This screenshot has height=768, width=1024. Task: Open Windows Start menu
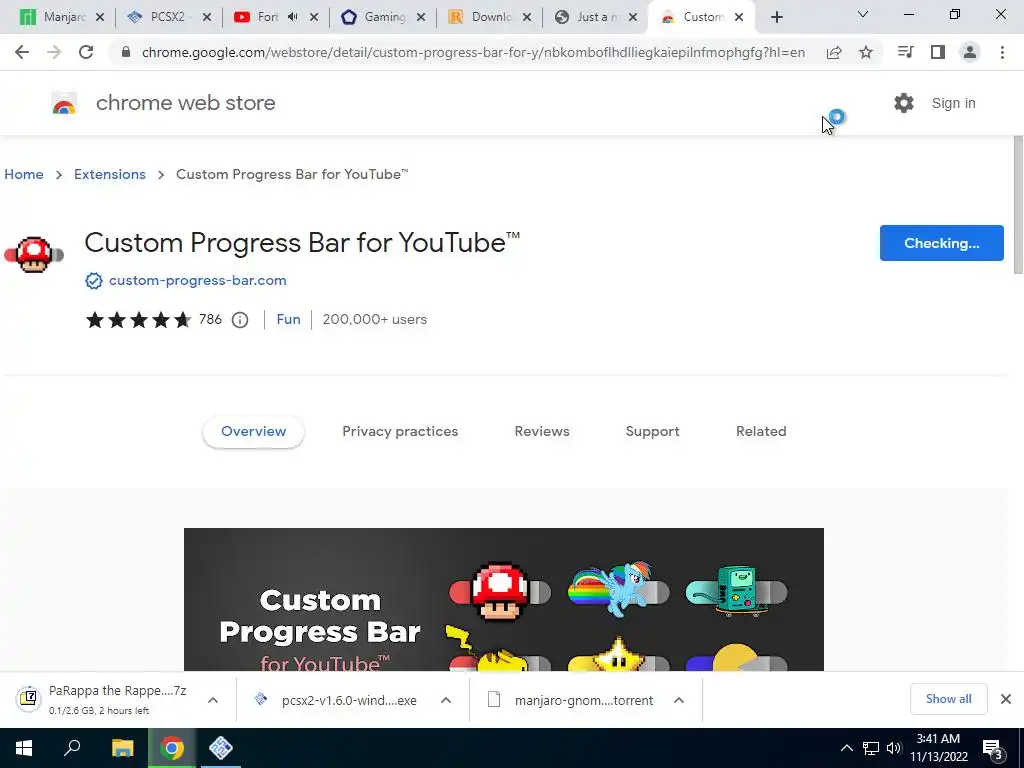pyautogui.click(x=24, y=748)
